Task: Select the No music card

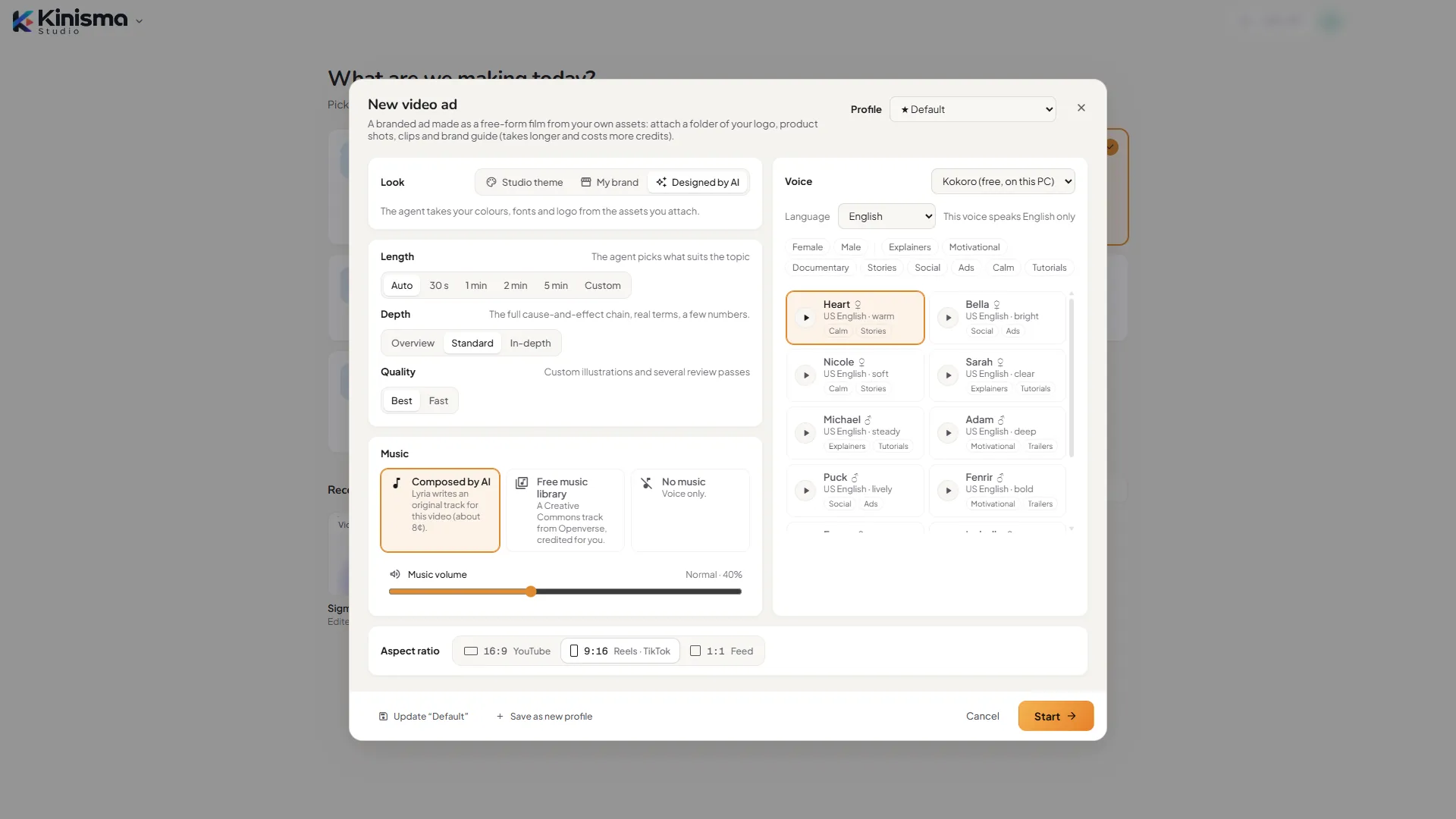Action: point(690,510)
